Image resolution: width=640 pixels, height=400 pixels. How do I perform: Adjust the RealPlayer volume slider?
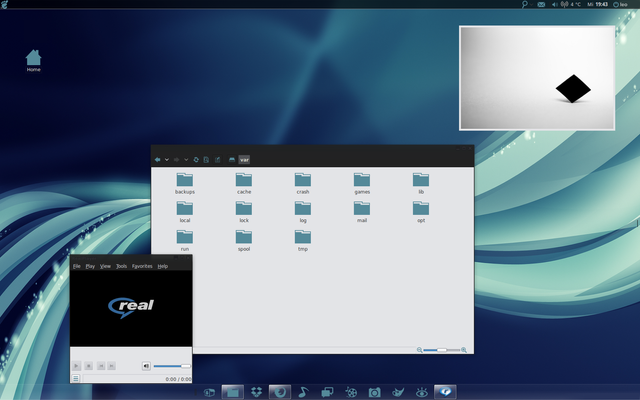tap(172, 366)
